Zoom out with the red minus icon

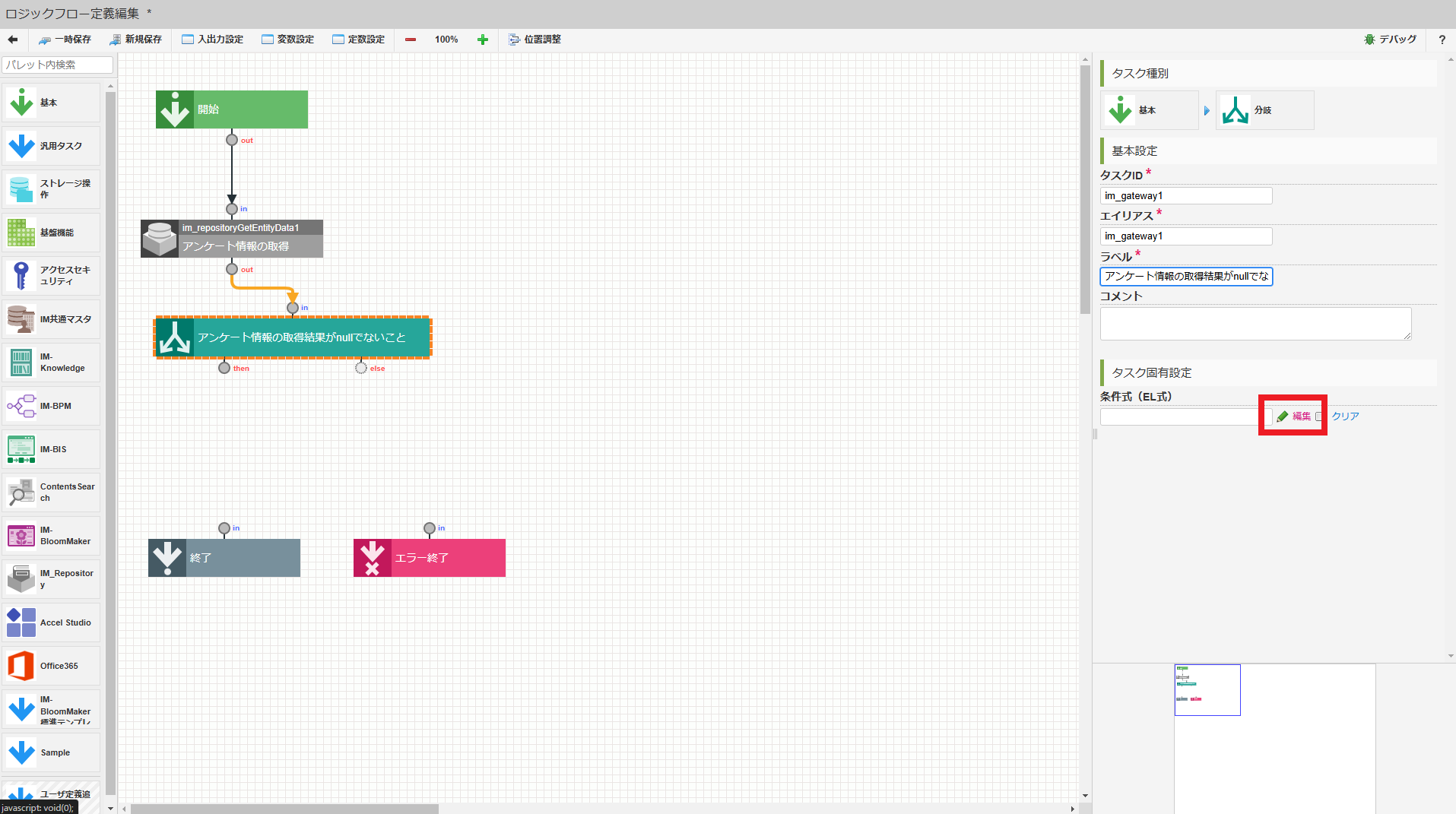(x=411, y=39)
